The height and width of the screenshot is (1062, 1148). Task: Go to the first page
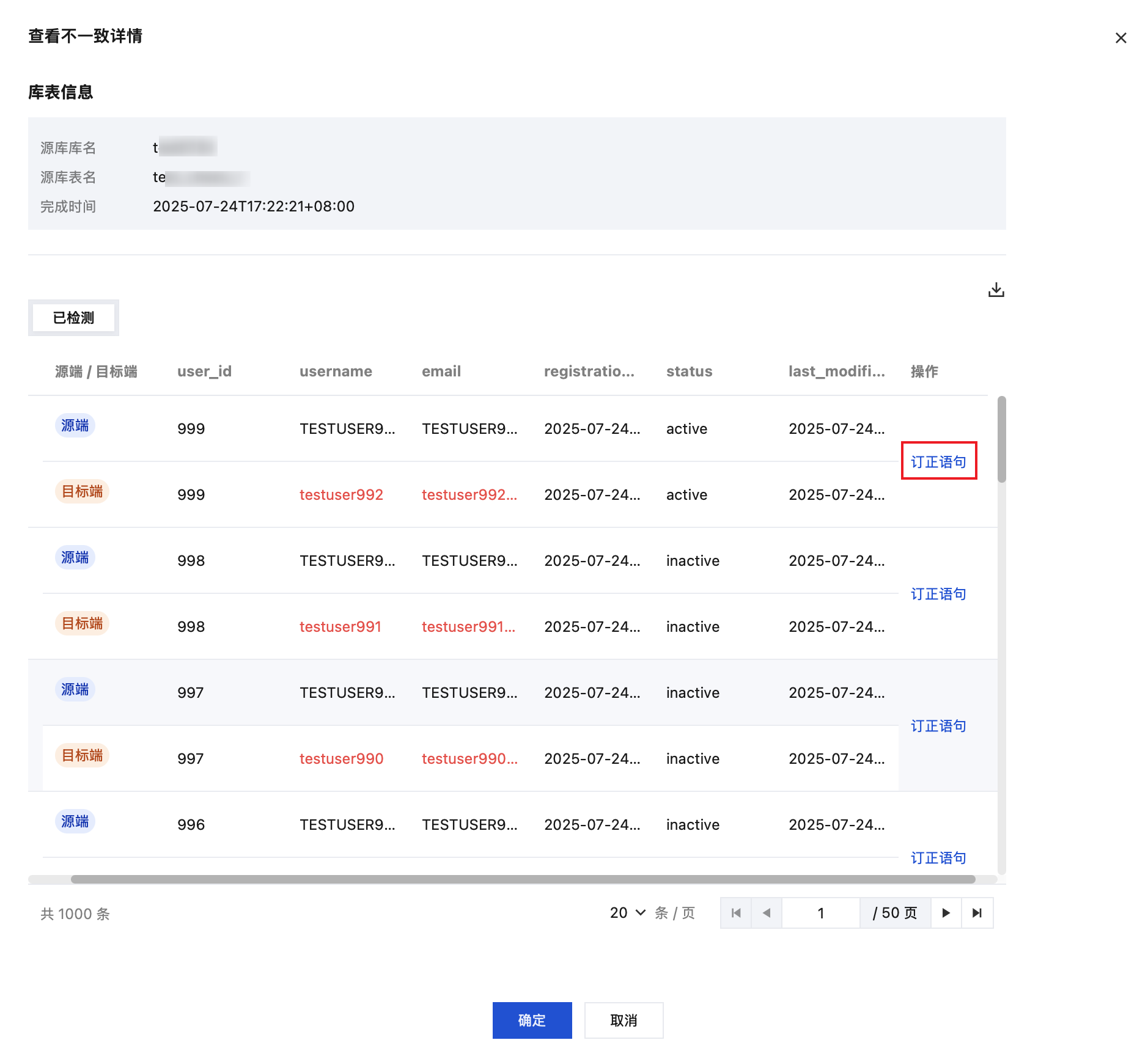click(736, 913)
